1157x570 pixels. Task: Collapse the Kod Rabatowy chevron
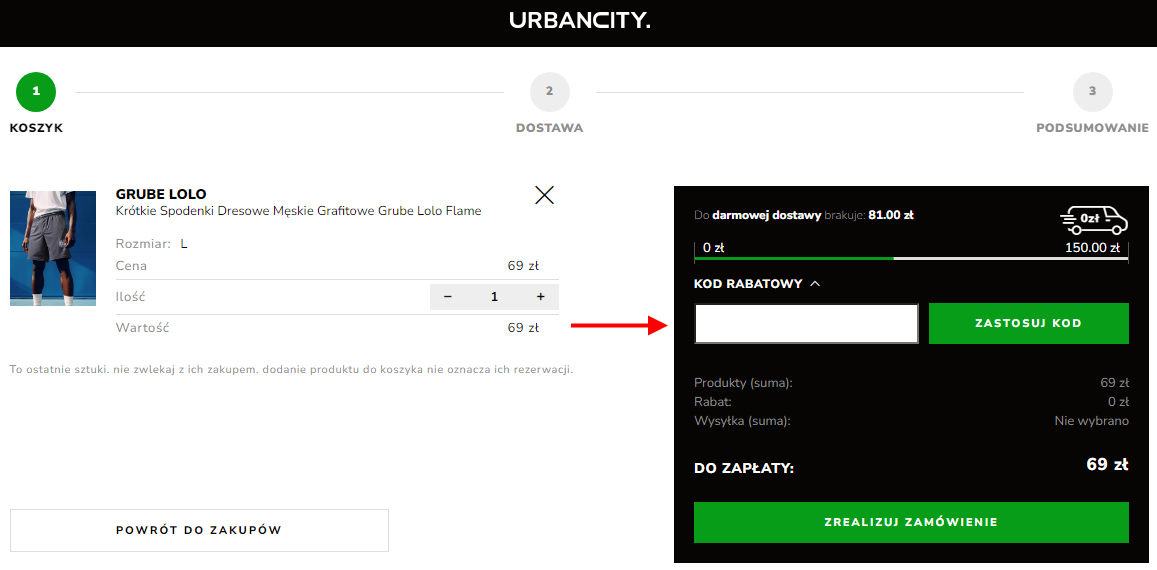tap(815, 284)
